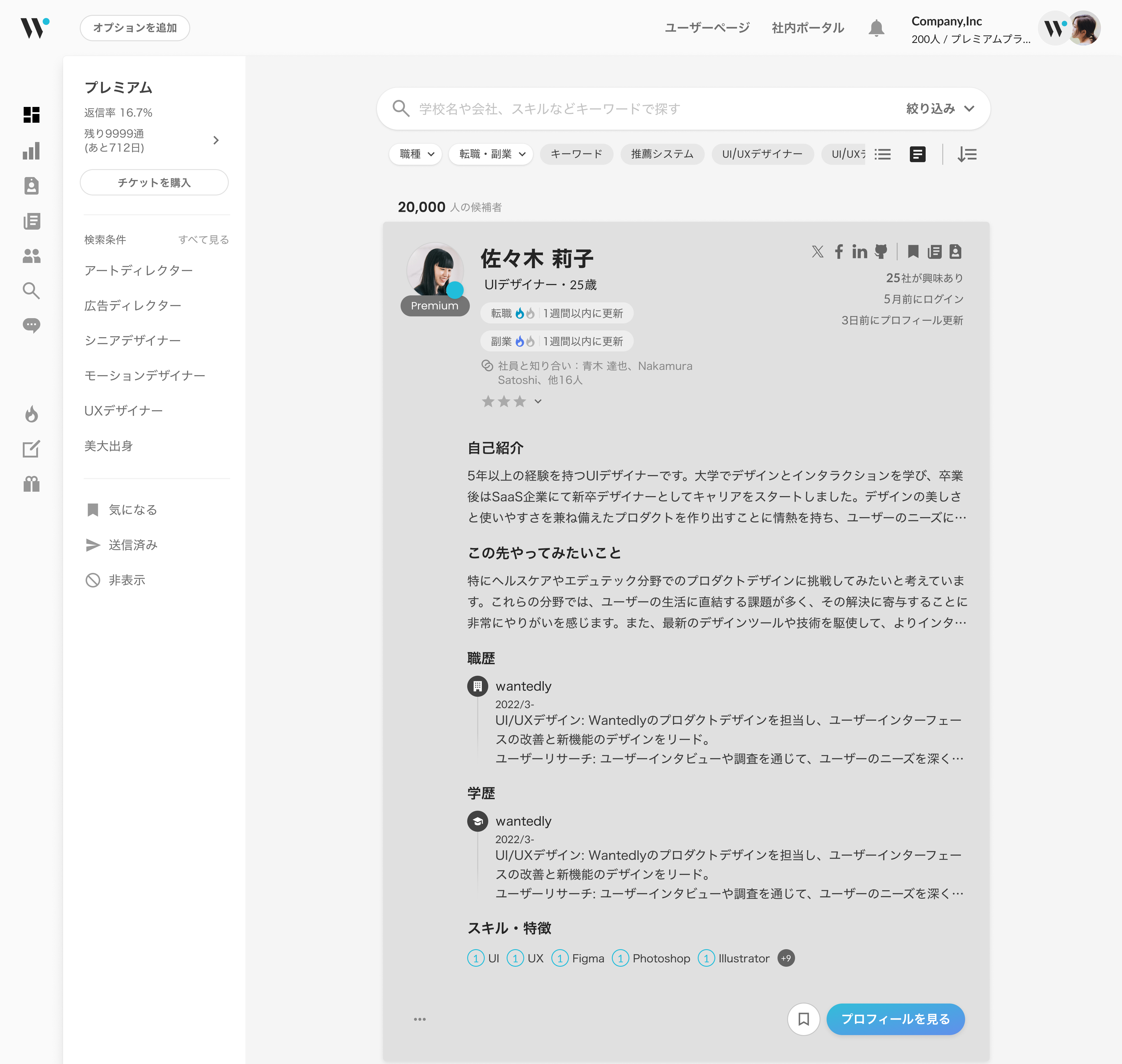
Task: Switch to compact list view
Action: 883,154
